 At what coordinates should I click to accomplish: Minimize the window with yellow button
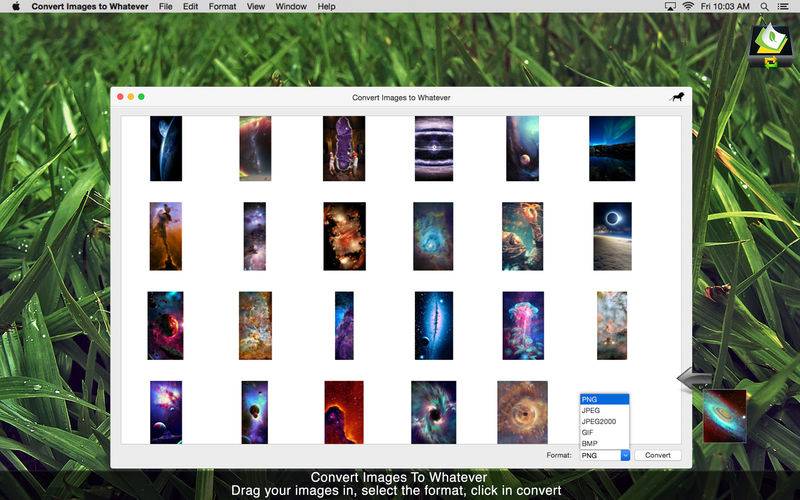click(131, 97)
